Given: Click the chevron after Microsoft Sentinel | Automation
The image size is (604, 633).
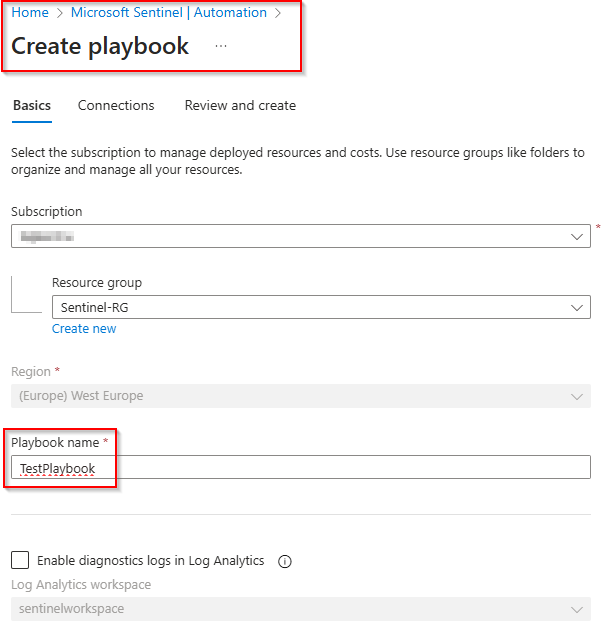Looking at the screenshot, I should [x=278, y=13].
